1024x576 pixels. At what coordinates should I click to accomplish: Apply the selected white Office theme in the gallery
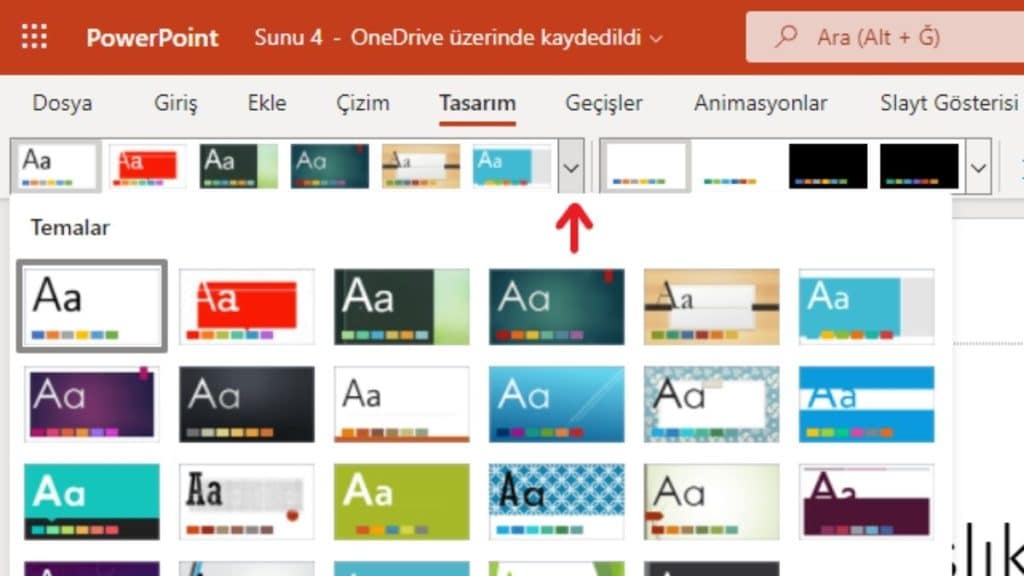(x=92, y=306)
